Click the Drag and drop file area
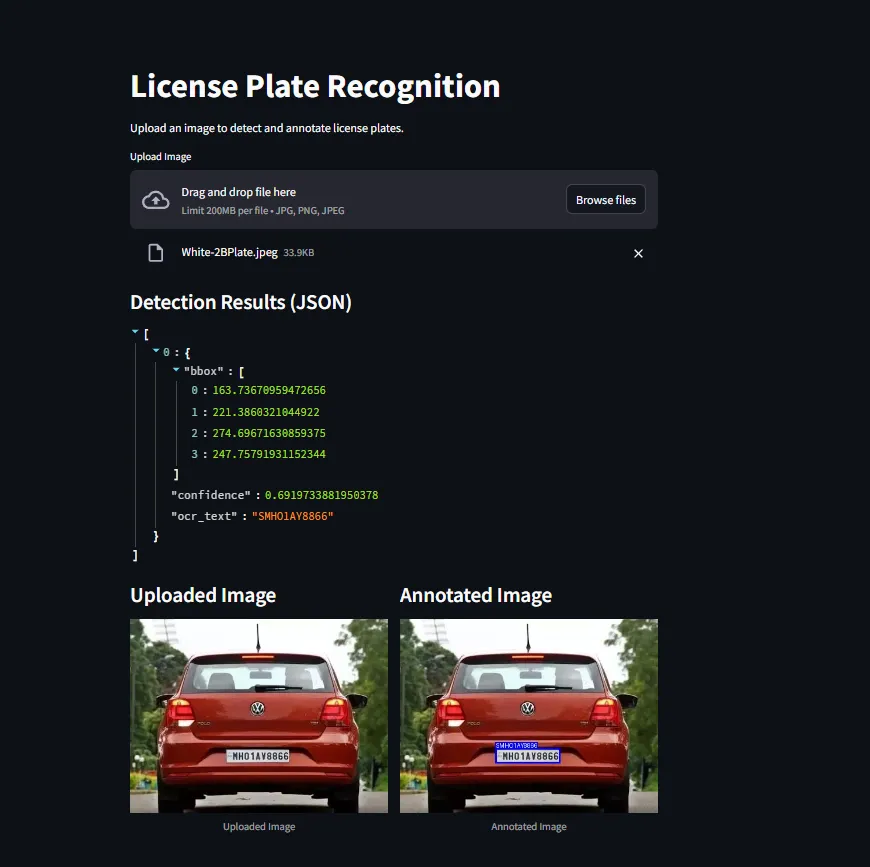 click(x=393, y=200)
